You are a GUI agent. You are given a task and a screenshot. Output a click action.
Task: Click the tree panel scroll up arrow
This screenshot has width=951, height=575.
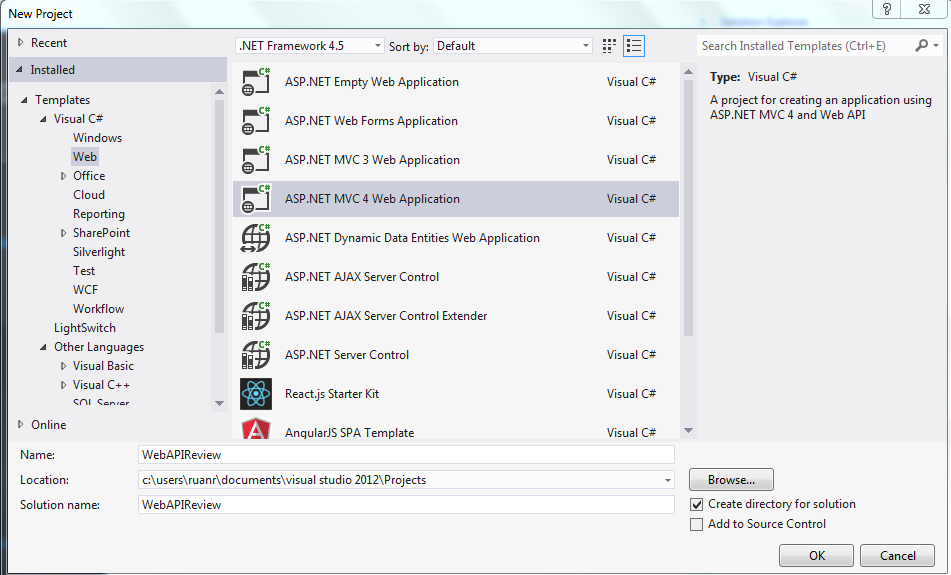click(220, 92)
